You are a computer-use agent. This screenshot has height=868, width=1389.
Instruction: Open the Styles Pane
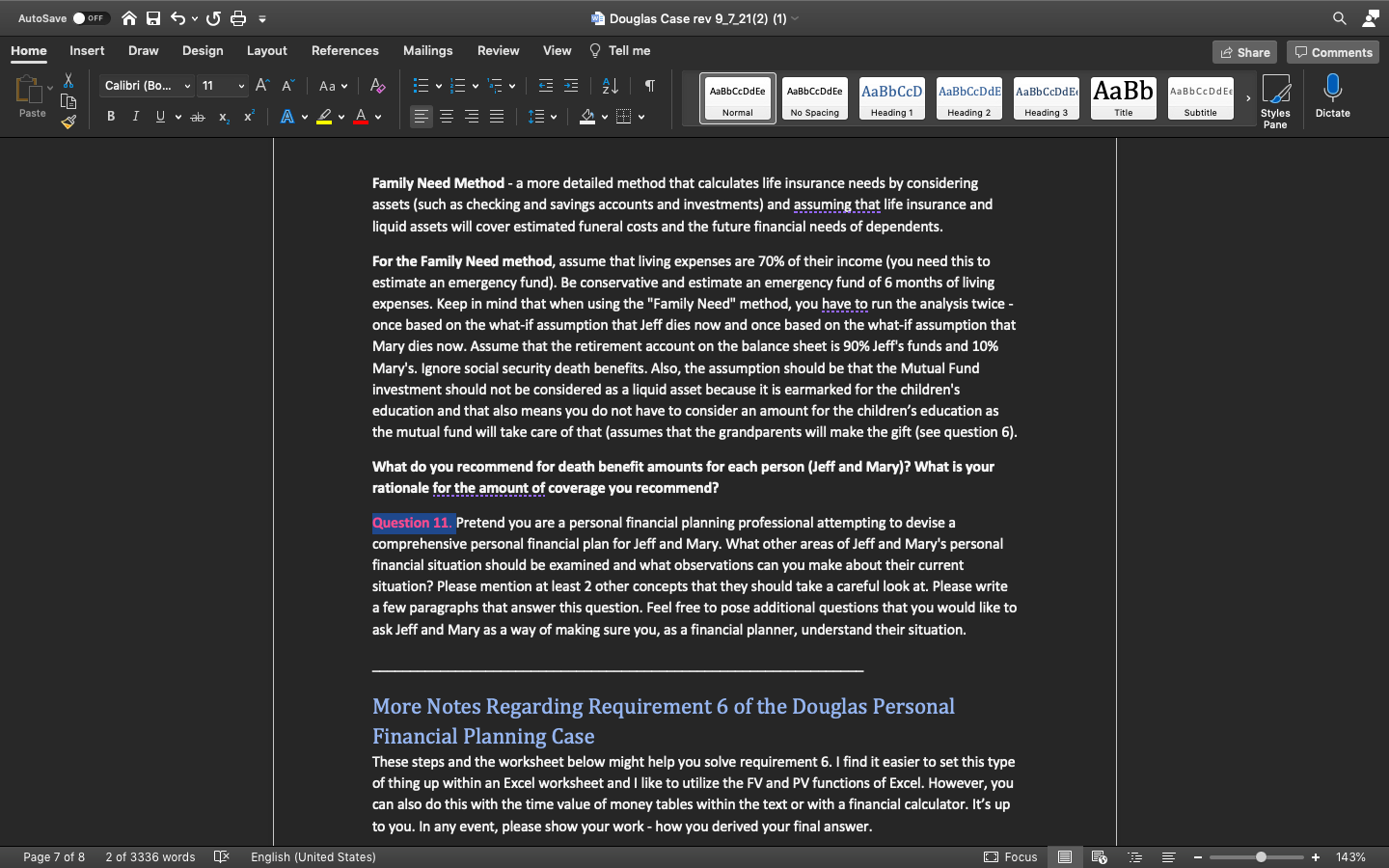point(1275,96)
